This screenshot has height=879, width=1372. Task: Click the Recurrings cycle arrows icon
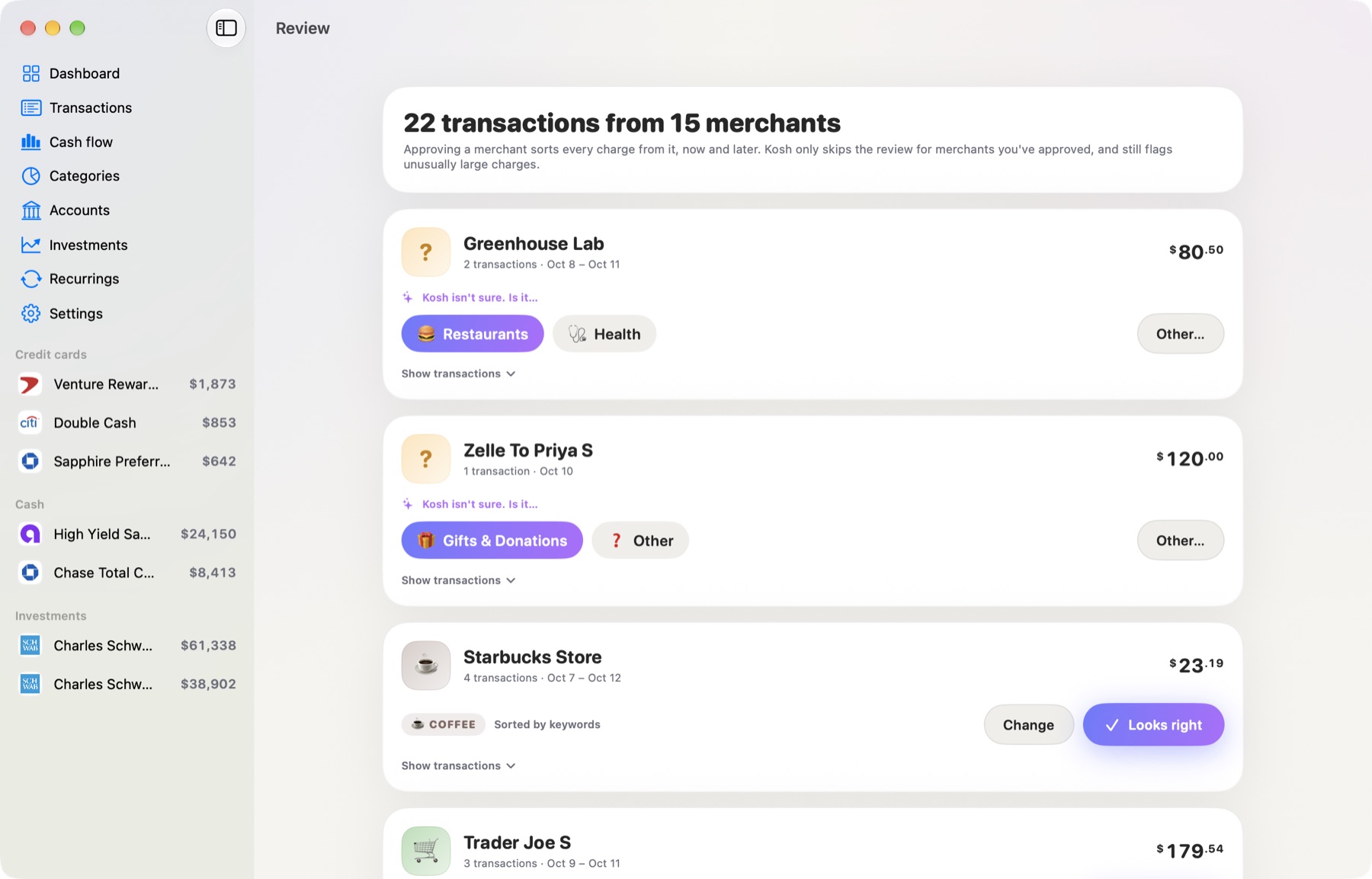click(31, 279)
